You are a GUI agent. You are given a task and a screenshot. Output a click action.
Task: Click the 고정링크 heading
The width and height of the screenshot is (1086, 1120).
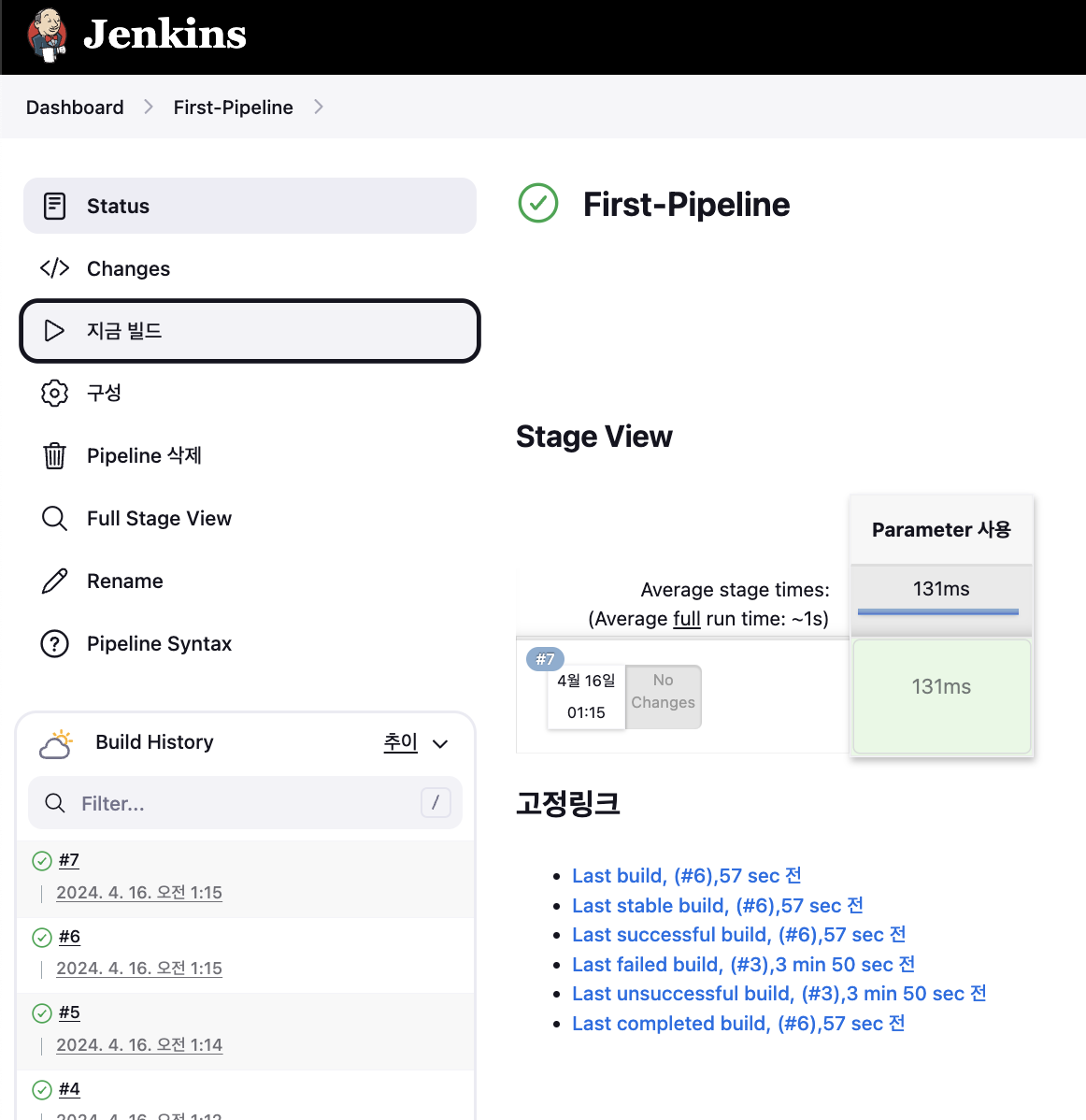pyautogui.click(x=567, y=803)
